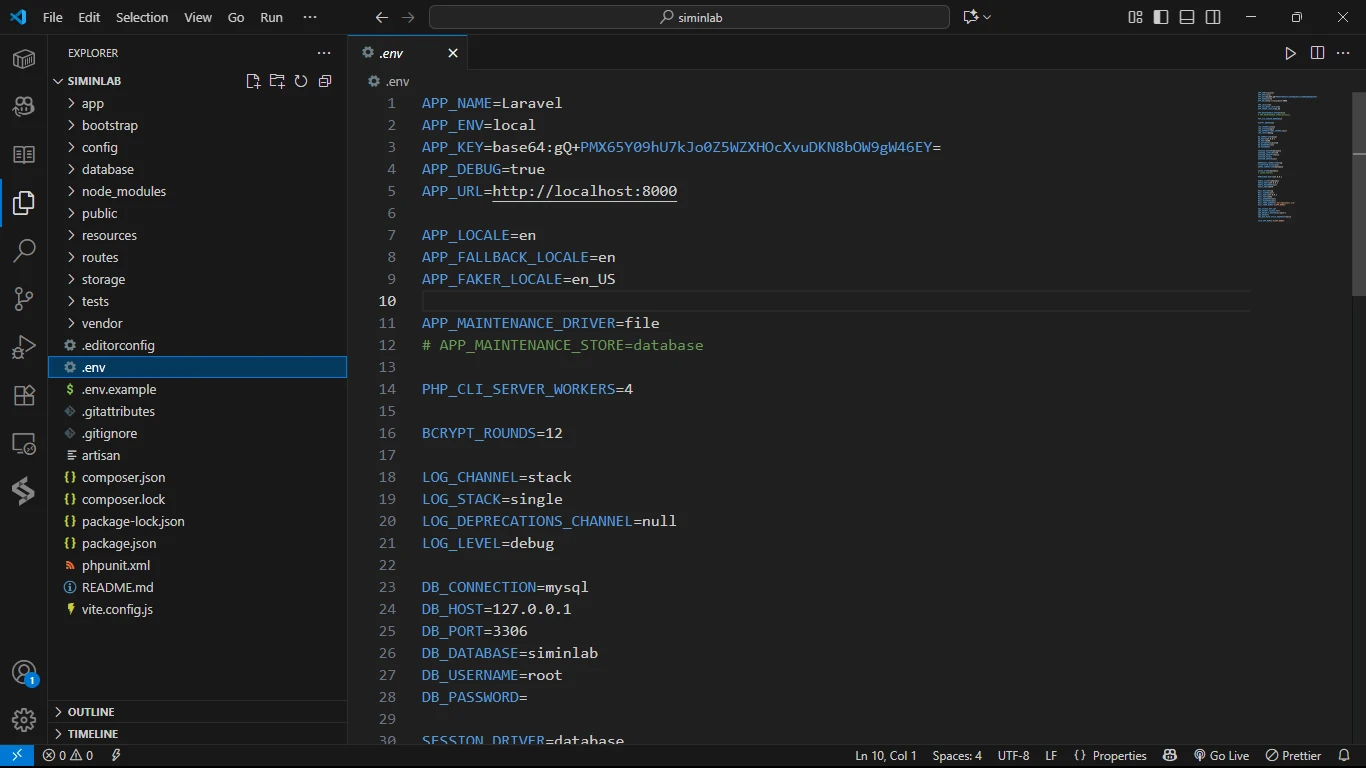
Task: Open the Extensions view
Action: point(24,395)
